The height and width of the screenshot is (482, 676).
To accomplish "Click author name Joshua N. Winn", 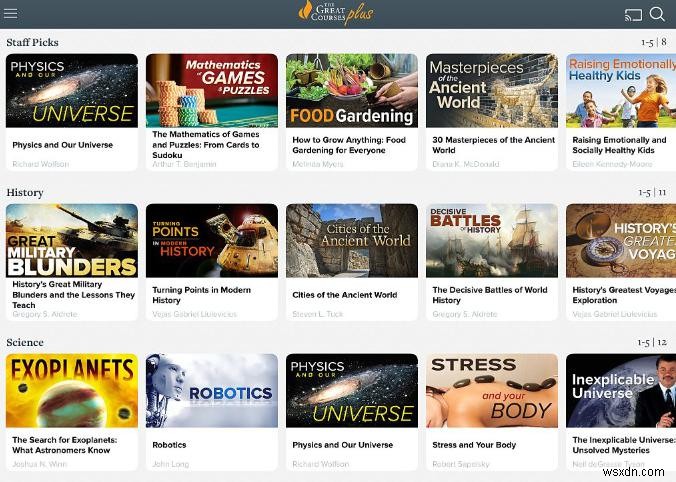I will click(x=40, y=464).
